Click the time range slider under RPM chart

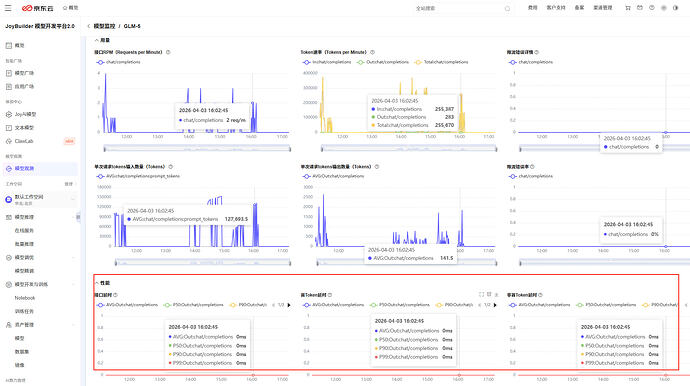tap(197, 149)
